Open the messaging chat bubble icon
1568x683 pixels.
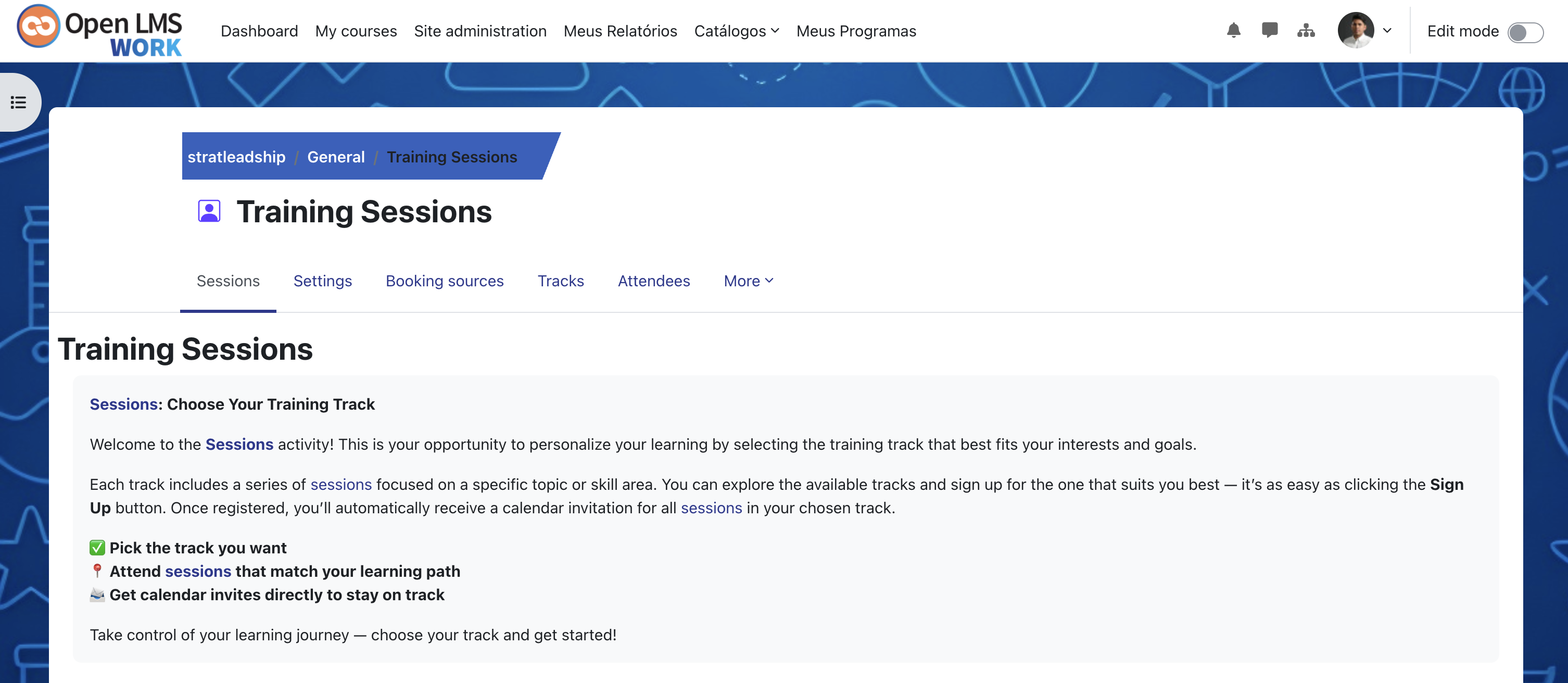(1270, 30)
